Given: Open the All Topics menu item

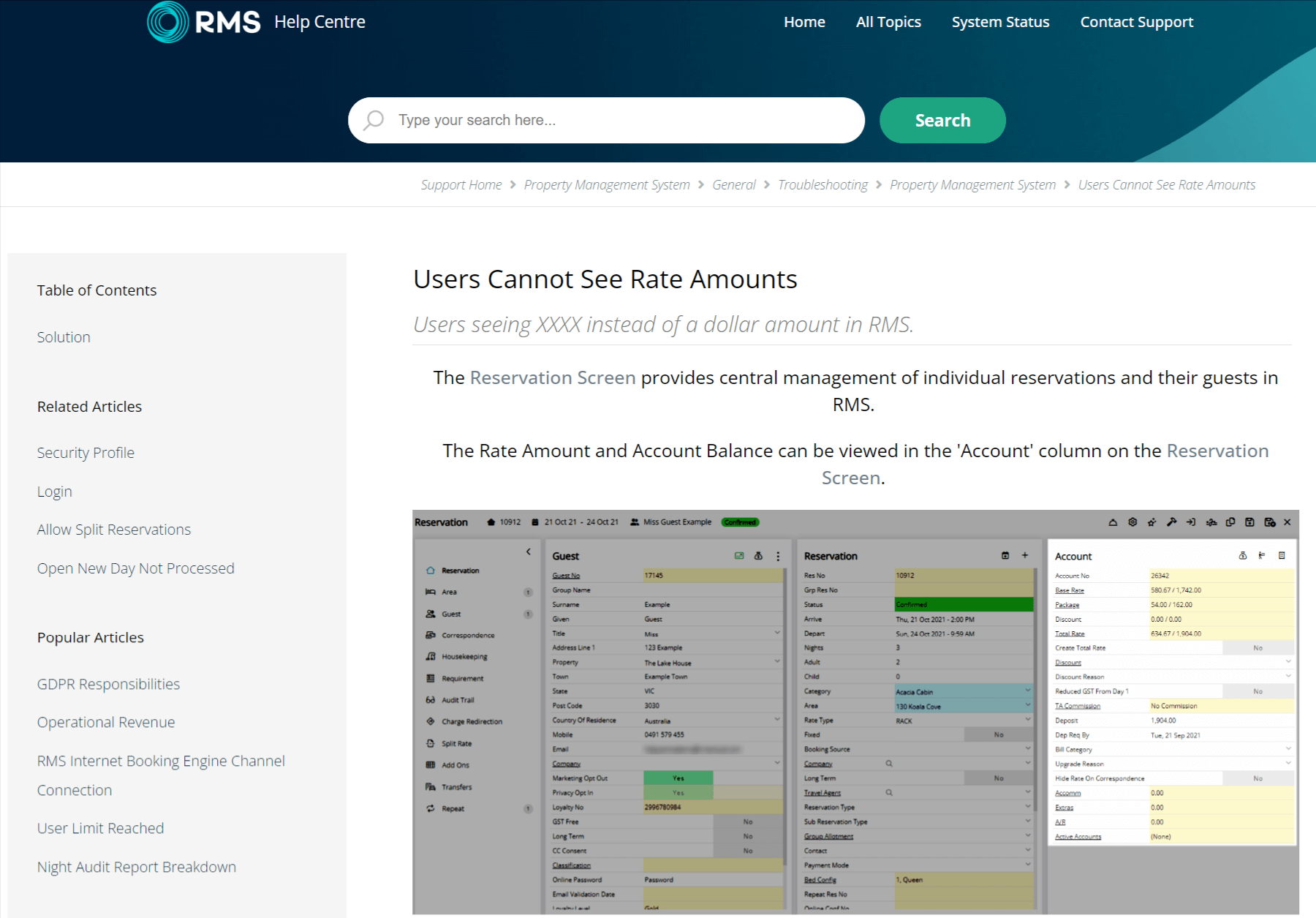Looking at the screenshot, I should pos(888,22).
